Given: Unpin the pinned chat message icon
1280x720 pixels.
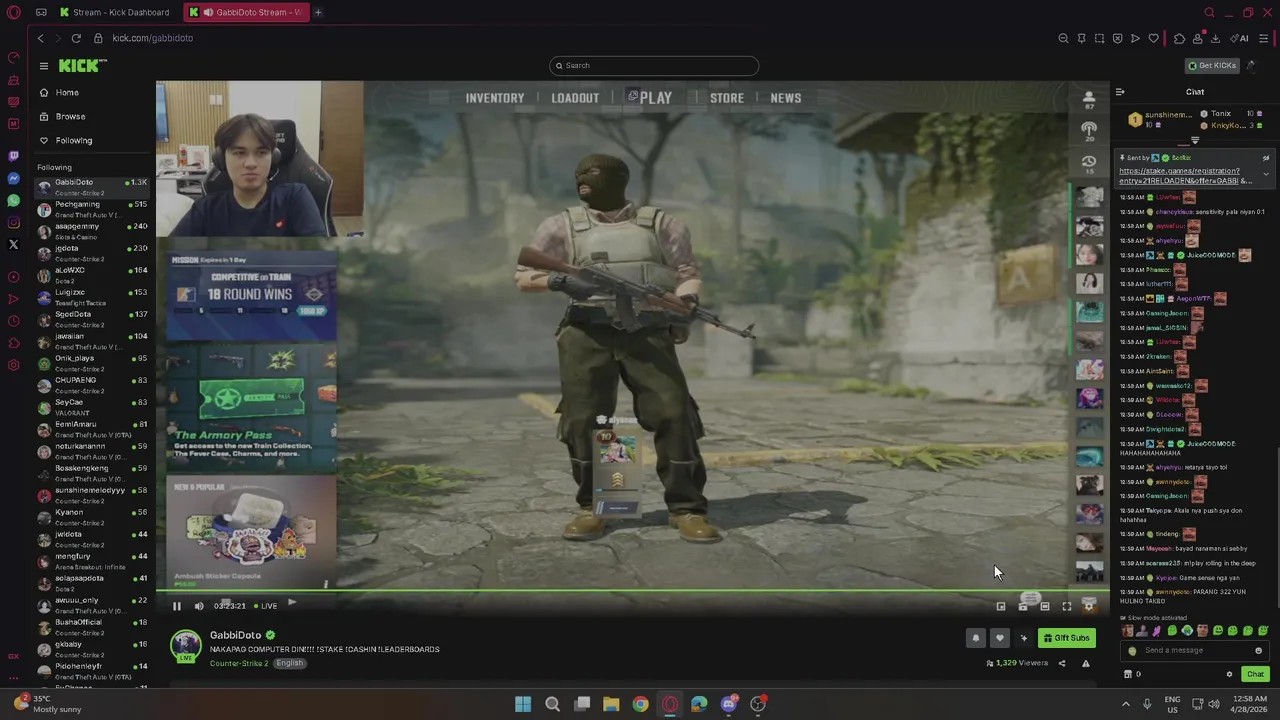Looking at the screenshot, I should point(1266,158).
